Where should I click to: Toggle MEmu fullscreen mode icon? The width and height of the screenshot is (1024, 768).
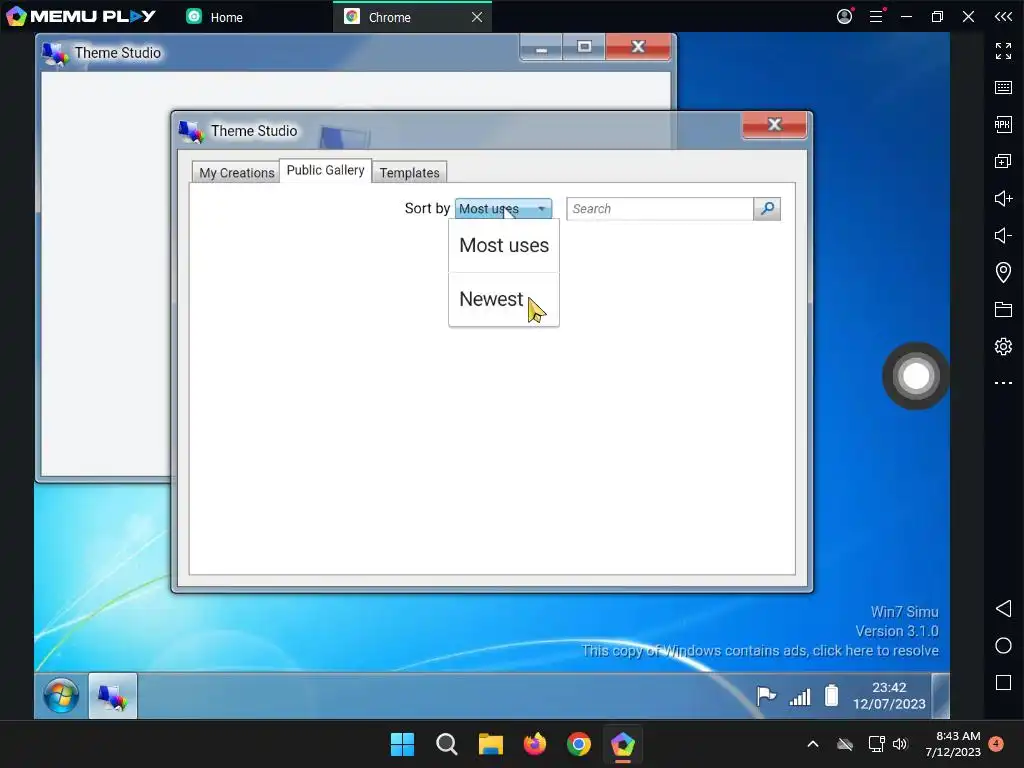[1003, 51]
